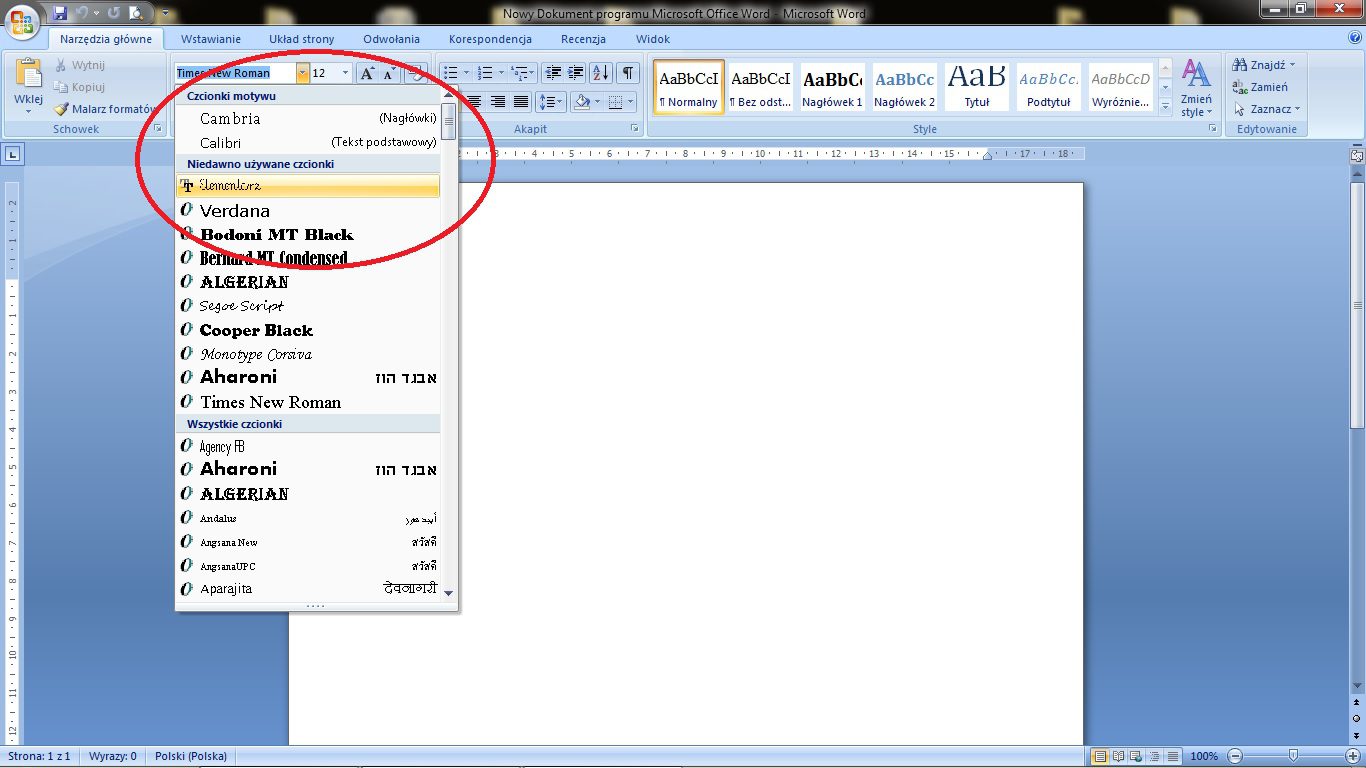This screenshot has height=768, width=1366.
Task: Expand bullets list dropdown arrow
Action: point(466,73)
